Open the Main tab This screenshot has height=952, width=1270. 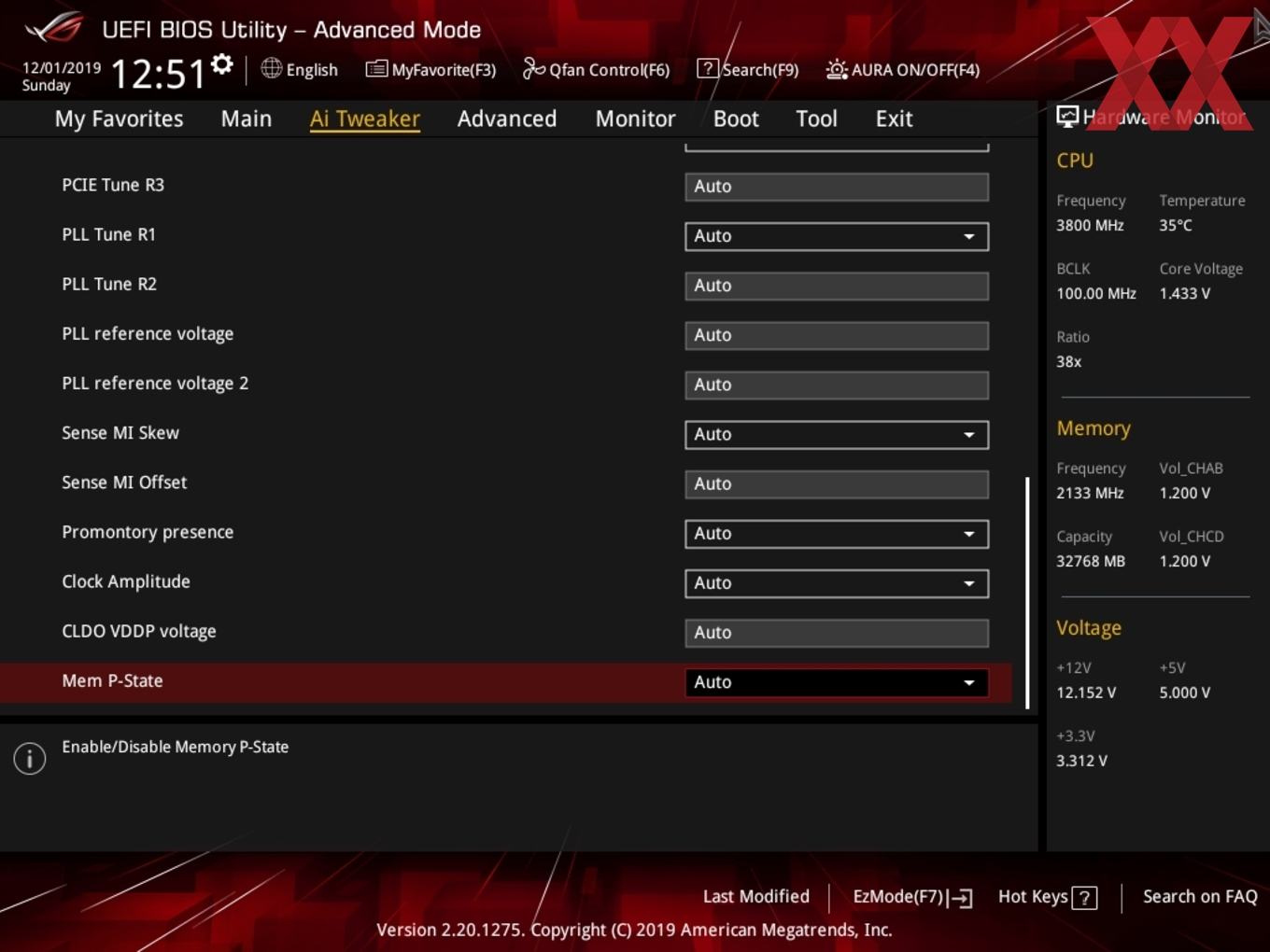point(247,119)
